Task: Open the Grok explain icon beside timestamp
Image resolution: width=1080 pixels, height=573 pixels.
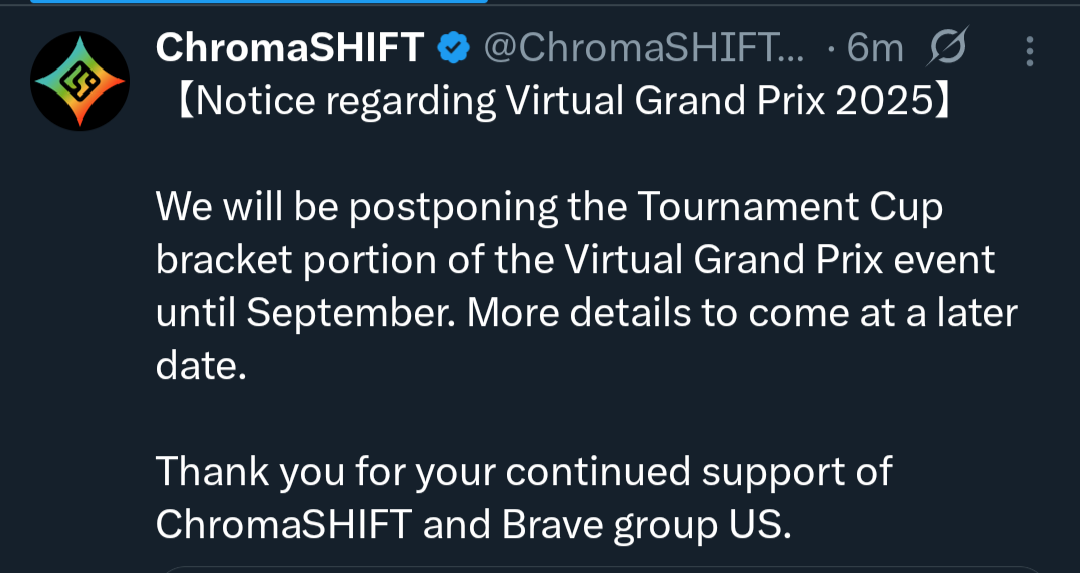Action: pos(947,47)
